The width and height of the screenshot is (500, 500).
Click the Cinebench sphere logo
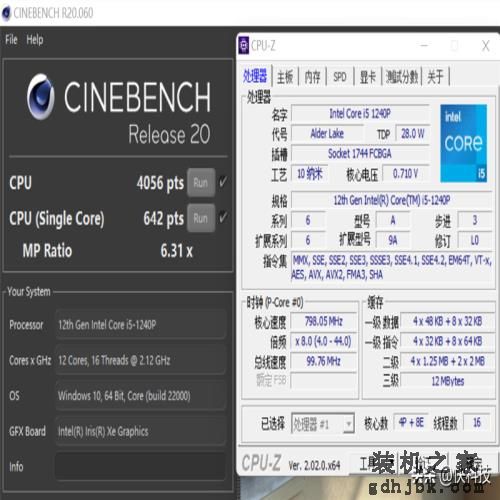[x=41, y=96]
